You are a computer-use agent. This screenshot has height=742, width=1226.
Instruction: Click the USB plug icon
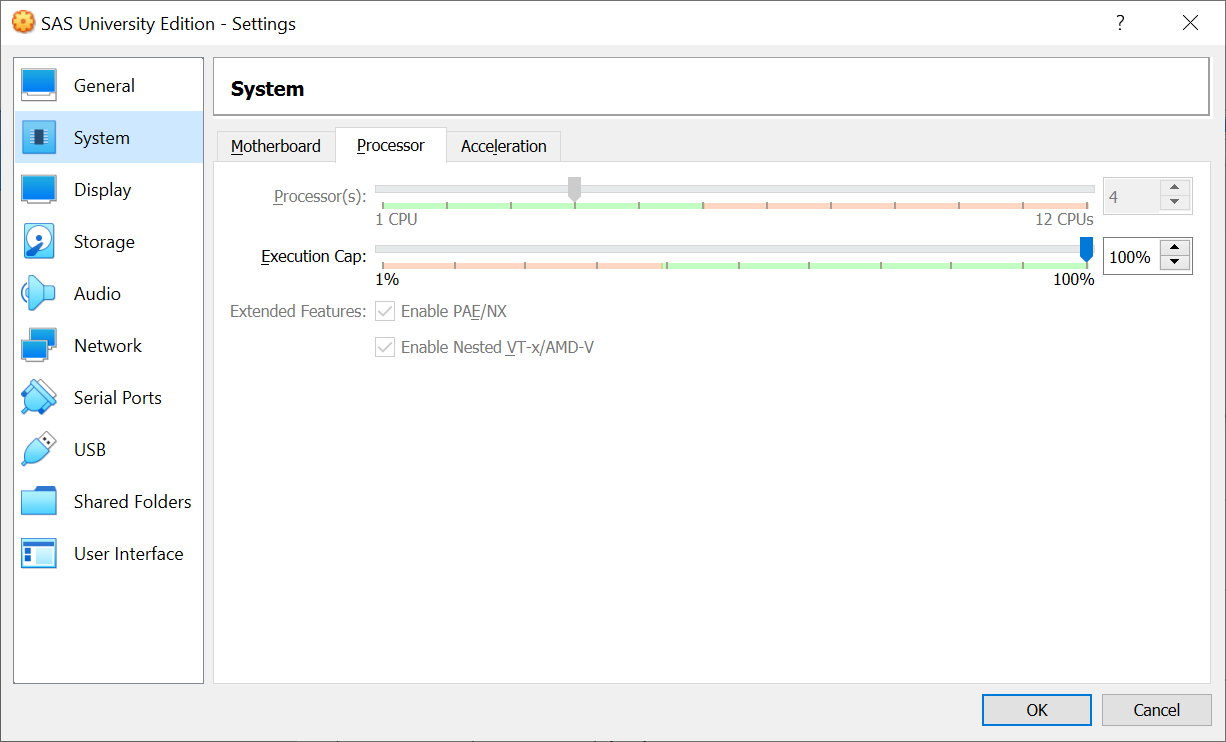[x=39, y=450]
